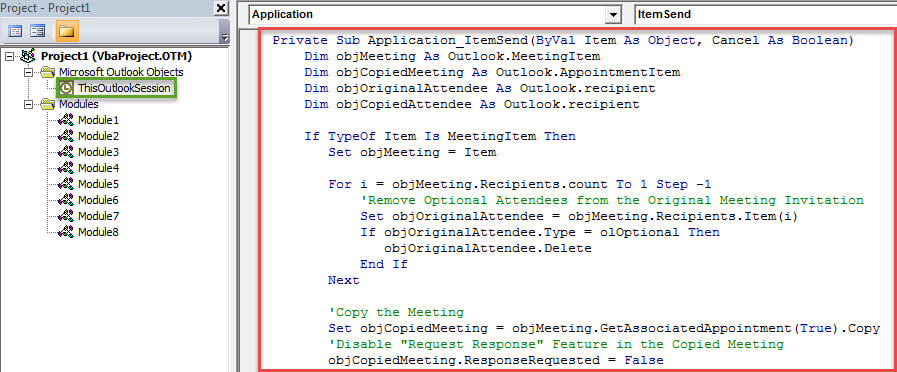This screenshot has width=897, height=372.
Task: Click the 'Set objMeeting = Item' line
Action: tap(412, 153)
